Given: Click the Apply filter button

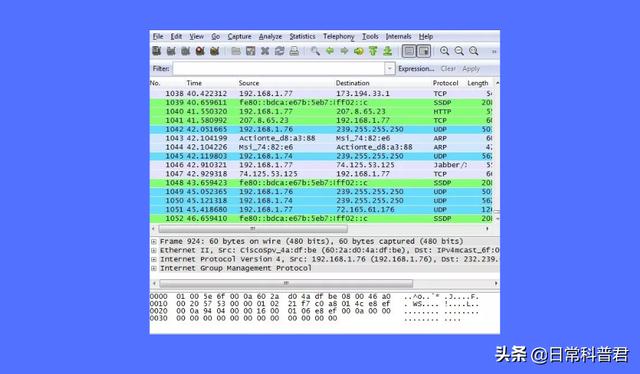Looking at the screenshot, I should tap(471, 69).
